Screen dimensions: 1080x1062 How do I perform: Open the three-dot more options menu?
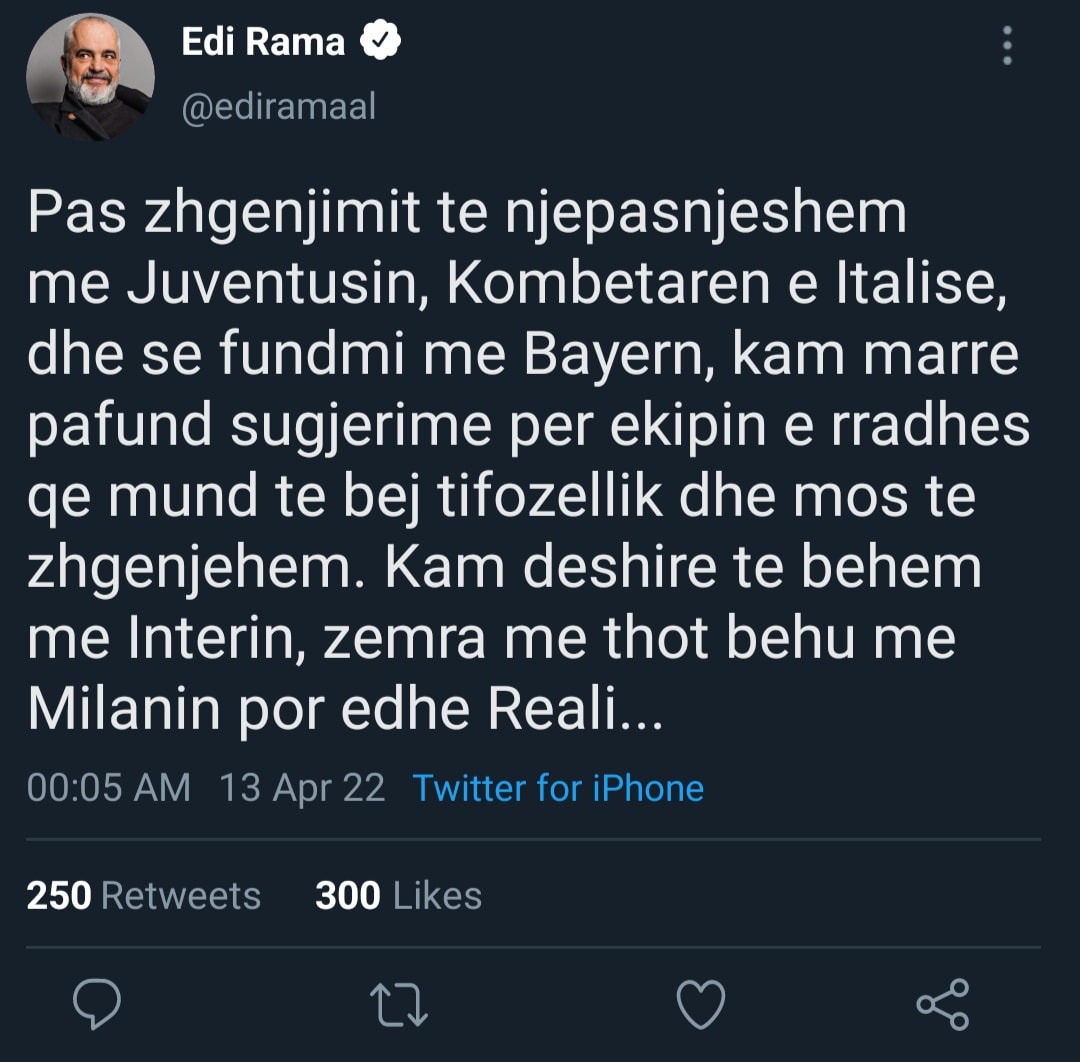[1007, 46]
